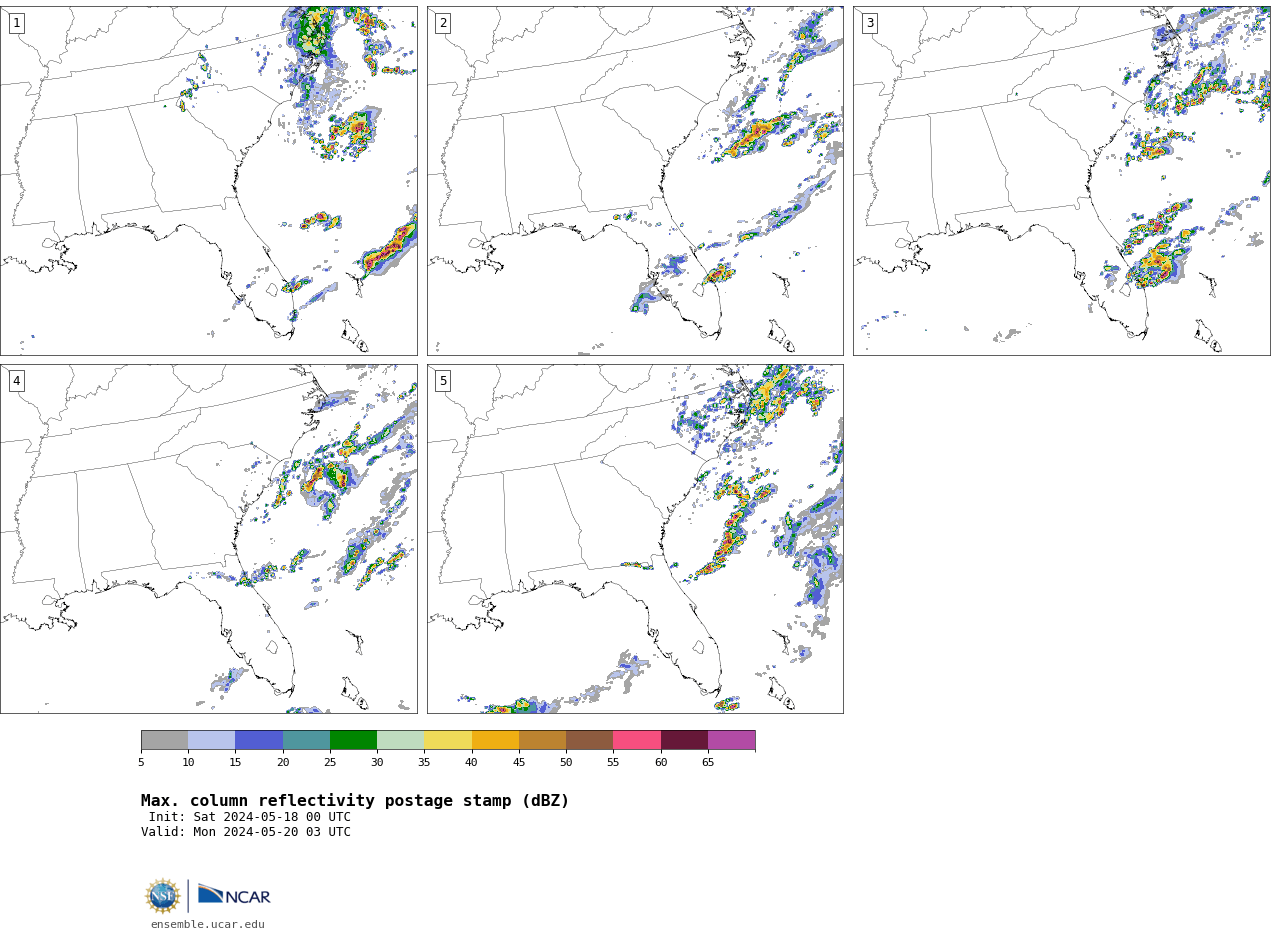Click the brown 50-55 dBZ swatch
The width and height of the screenshot is (1280, 936).
click(590, 740)
